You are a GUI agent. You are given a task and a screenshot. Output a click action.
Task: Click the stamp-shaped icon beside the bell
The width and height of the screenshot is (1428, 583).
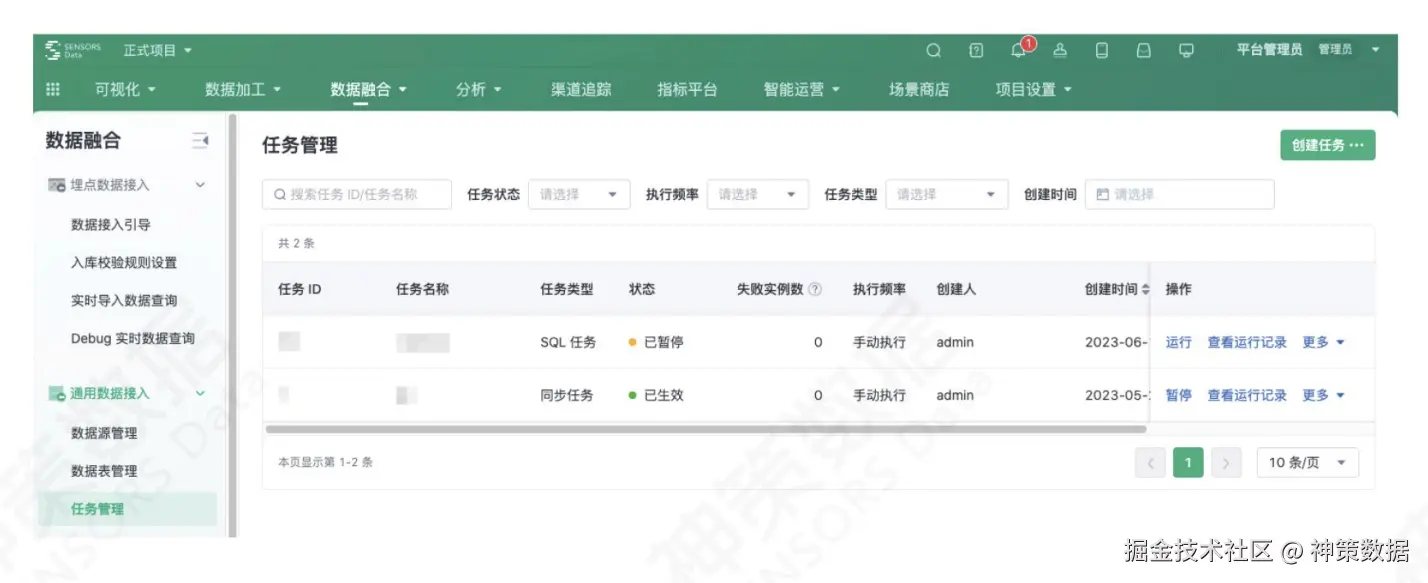pyautogui.click(x=1060, y=50)
